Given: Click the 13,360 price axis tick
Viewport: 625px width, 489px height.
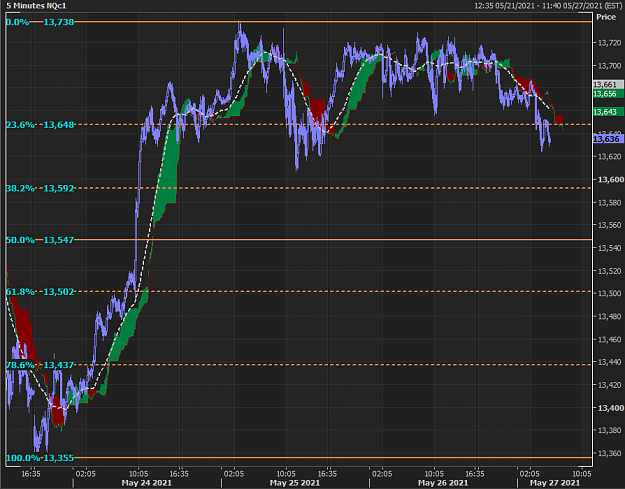Looking at the screenshot, I should pyautogui.click(x=609, y=454).
